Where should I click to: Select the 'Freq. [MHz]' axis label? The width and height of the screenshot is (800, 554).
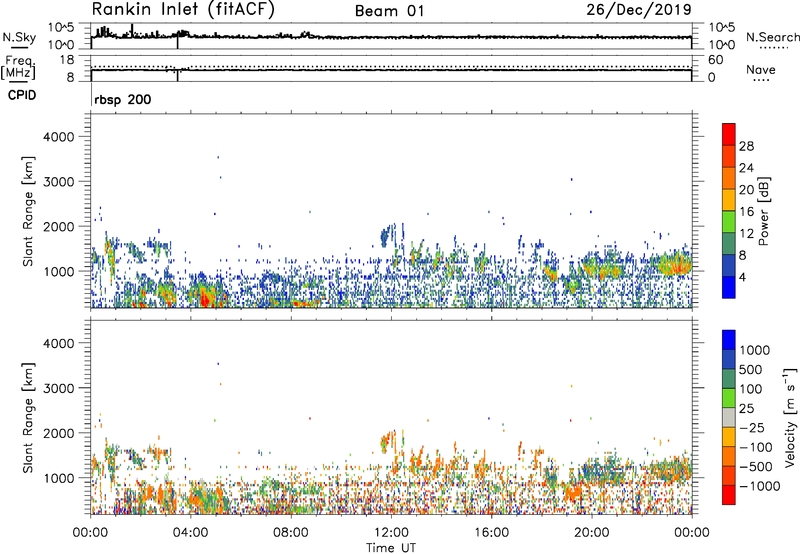(18, 67)
